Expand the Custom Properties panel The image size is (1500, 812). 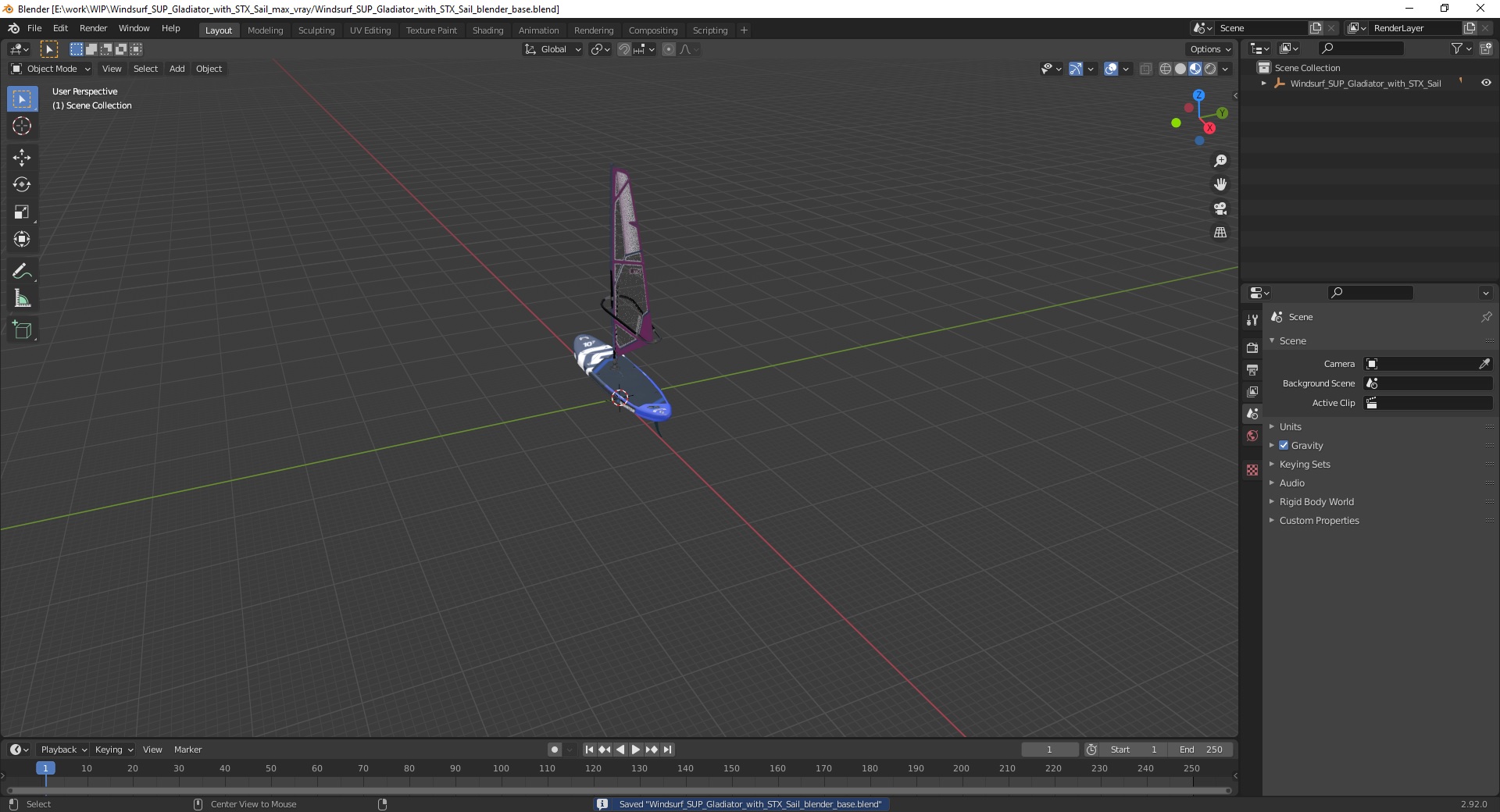(1319, 520)
